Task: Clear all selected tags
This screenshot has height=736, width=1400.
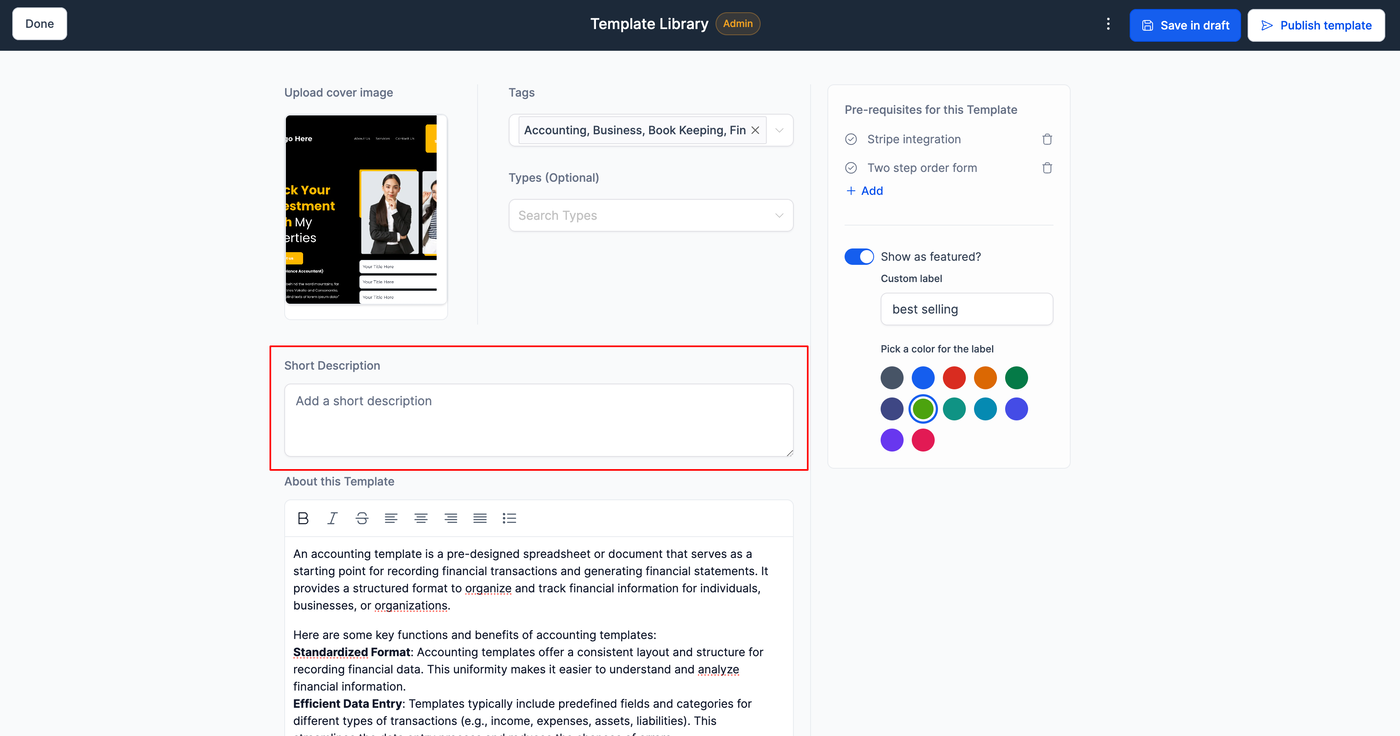Action: (x=755, y=131)
